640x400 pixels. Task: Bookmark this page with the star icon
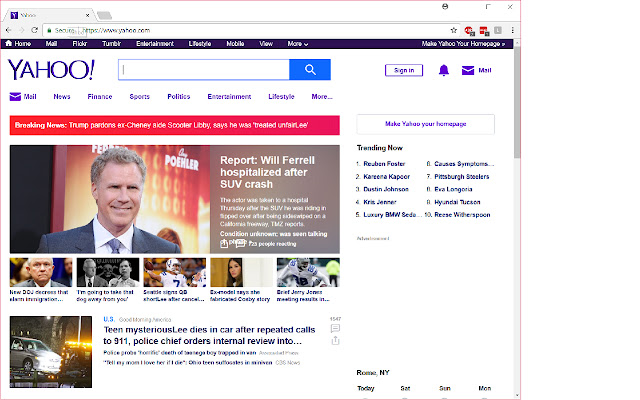coord(453,30)
